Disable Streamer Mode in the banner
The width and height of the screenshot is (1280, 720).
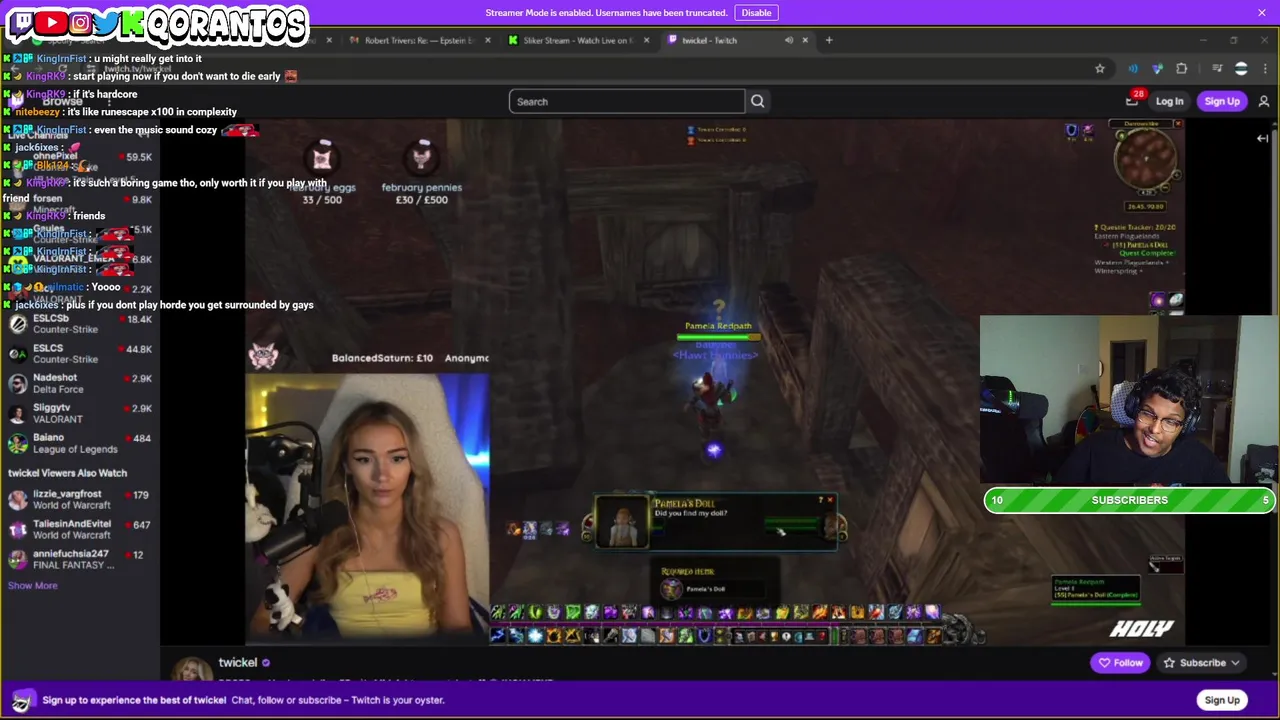pyautogui.click(x=756, y=12)
